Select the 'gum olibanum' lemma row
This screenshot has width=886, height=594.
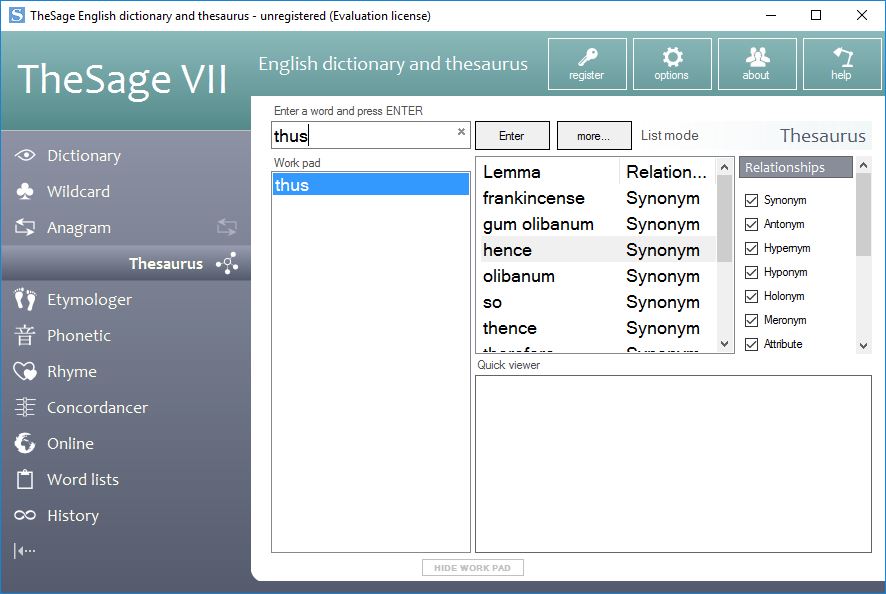[596, 224]
